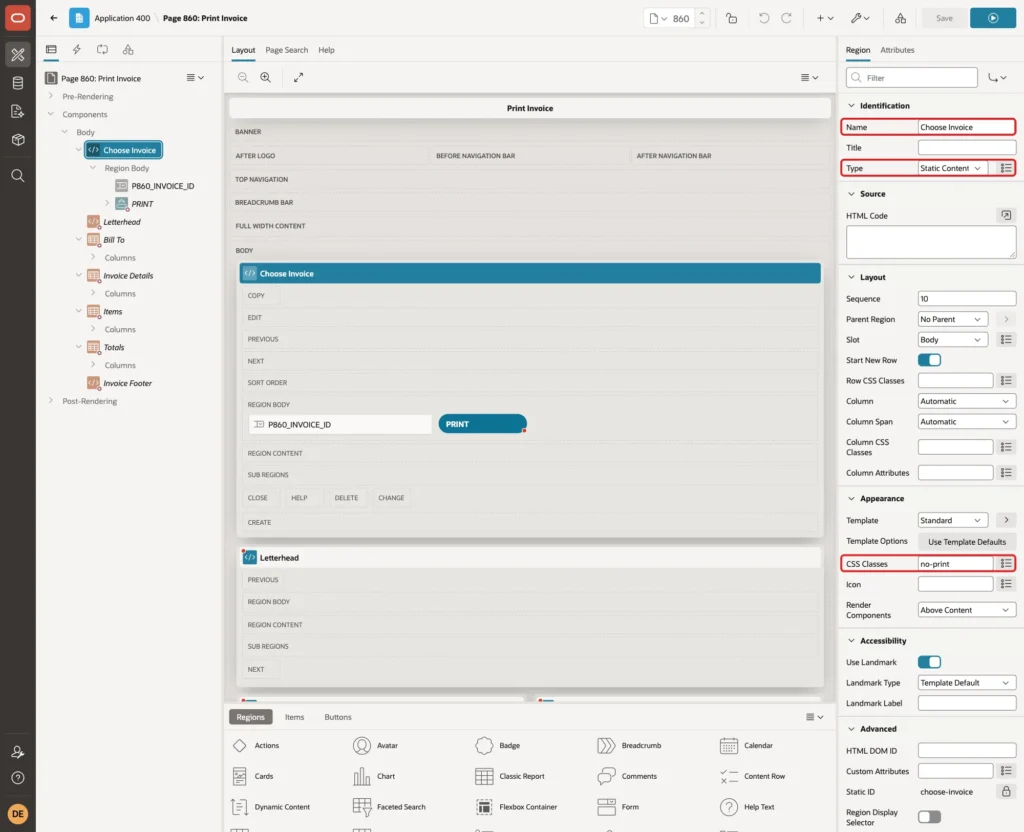The image size is (1024, 832).
Task: Click the Sequence input field
Action: pyautogui.click(x=967, y=299)
